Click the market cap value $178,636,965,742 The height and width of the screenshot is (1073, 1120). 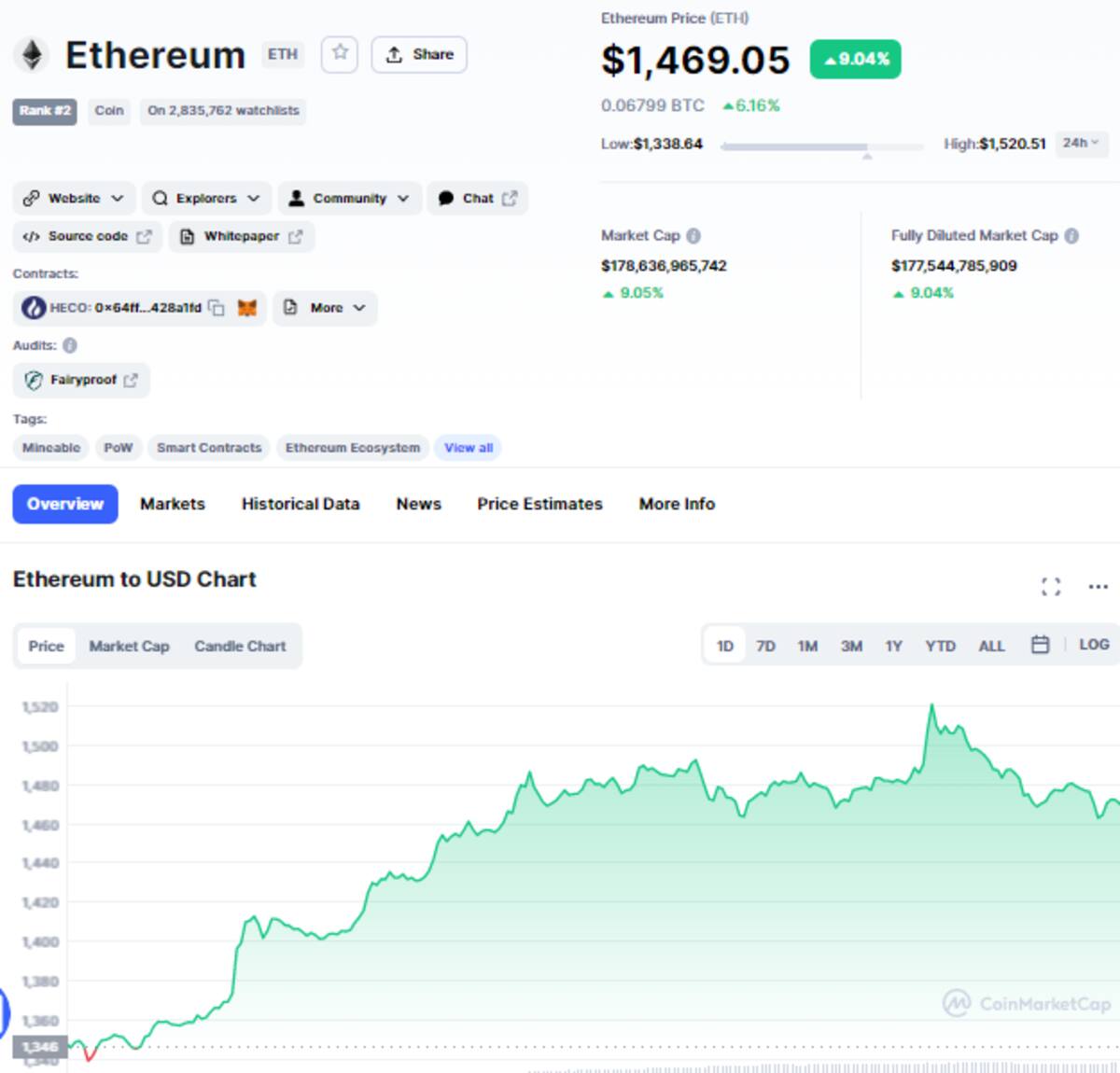point(664,266)
